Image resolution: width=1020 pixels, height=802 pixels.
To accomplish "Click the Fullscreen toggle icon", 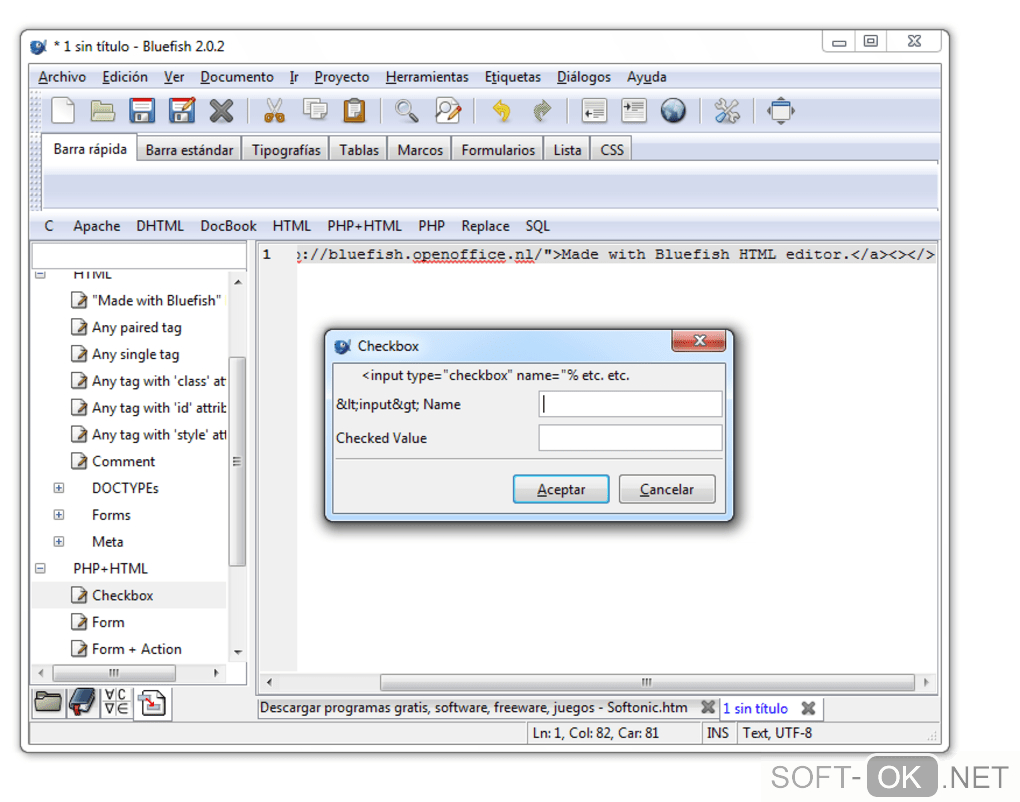I will coord(781,111).
